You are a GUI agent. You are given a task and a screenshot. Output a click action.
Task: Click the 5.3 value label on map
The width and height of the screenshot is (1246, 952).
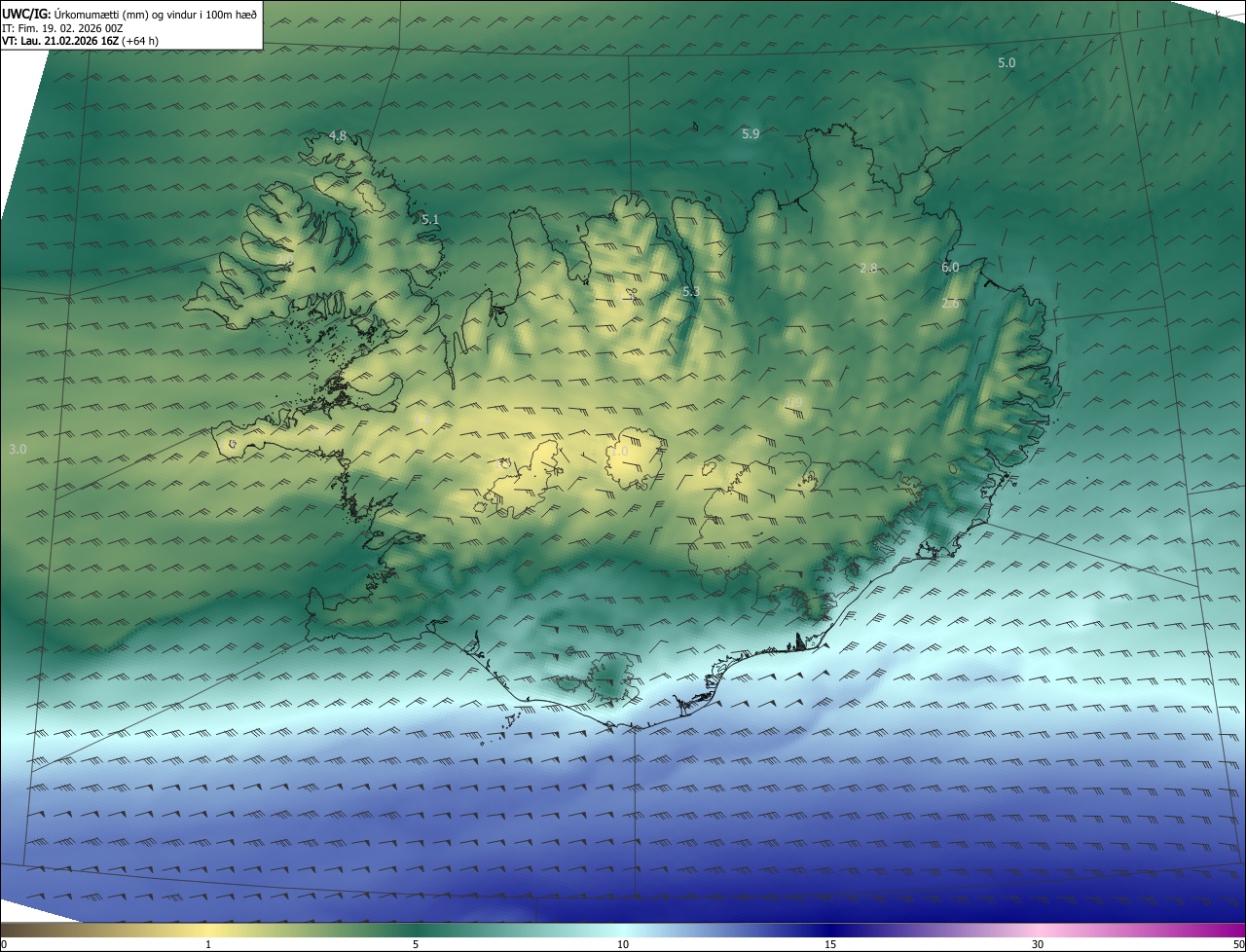(691, 292)
